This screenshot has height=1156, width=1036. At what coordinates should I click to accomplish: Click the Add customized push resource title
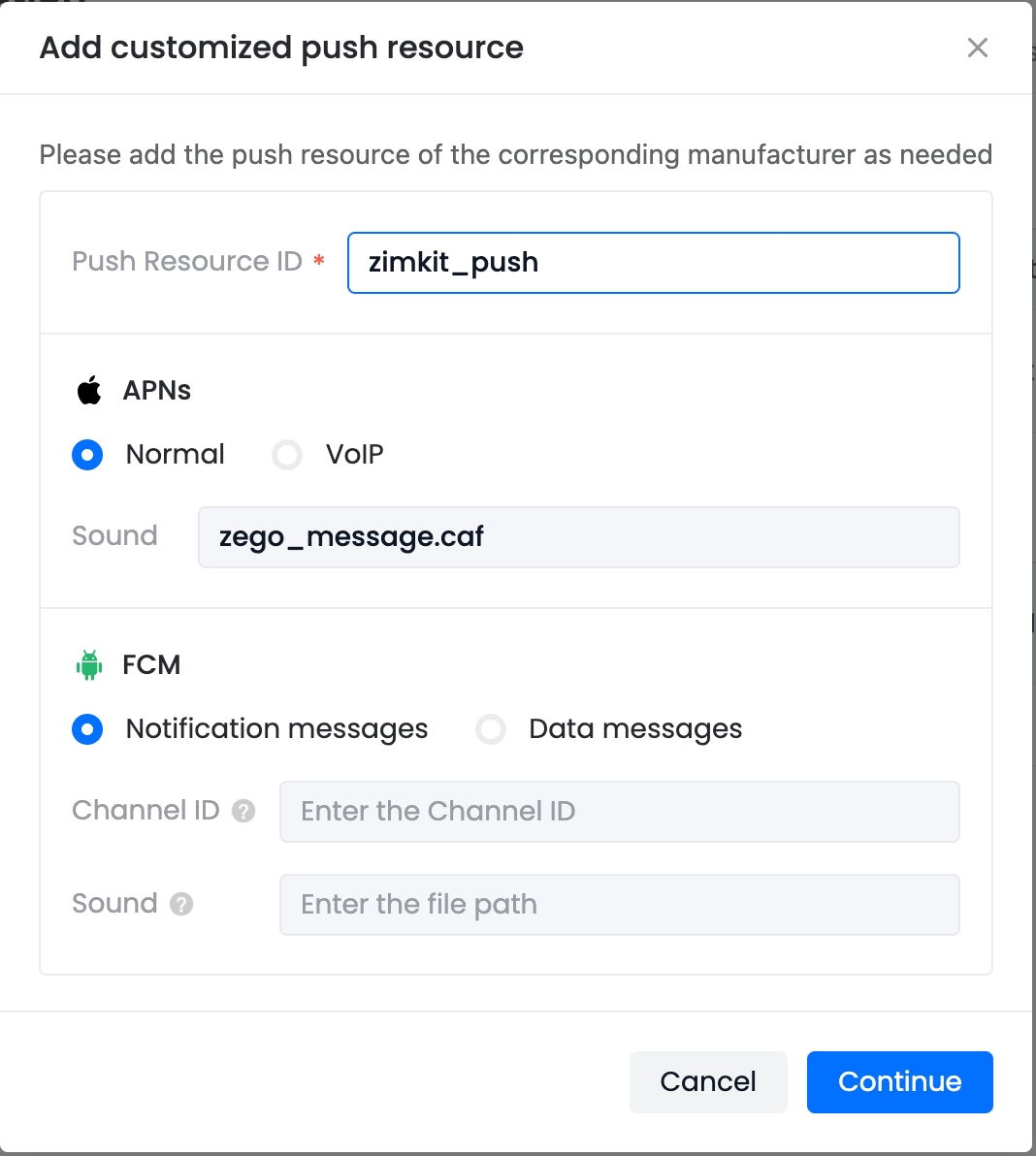click(281, 48)
